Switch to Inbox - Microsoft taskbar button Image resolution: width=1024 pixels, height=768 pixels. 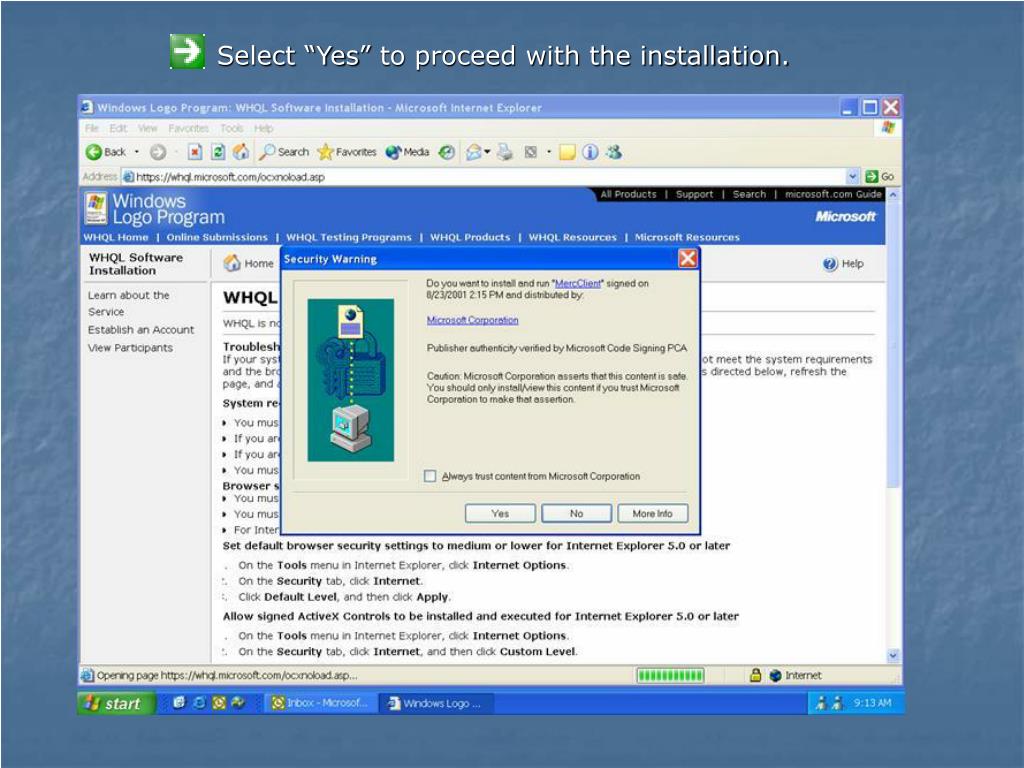click(320, 703)
